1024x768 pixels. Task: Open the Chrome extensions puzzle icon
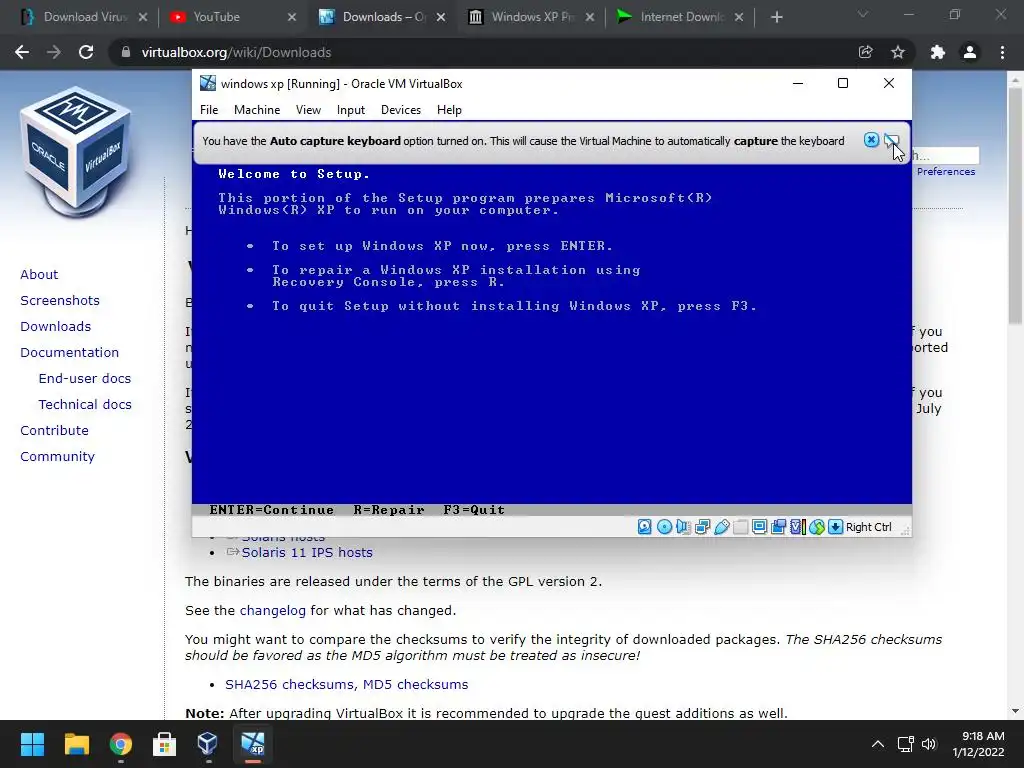938,52
